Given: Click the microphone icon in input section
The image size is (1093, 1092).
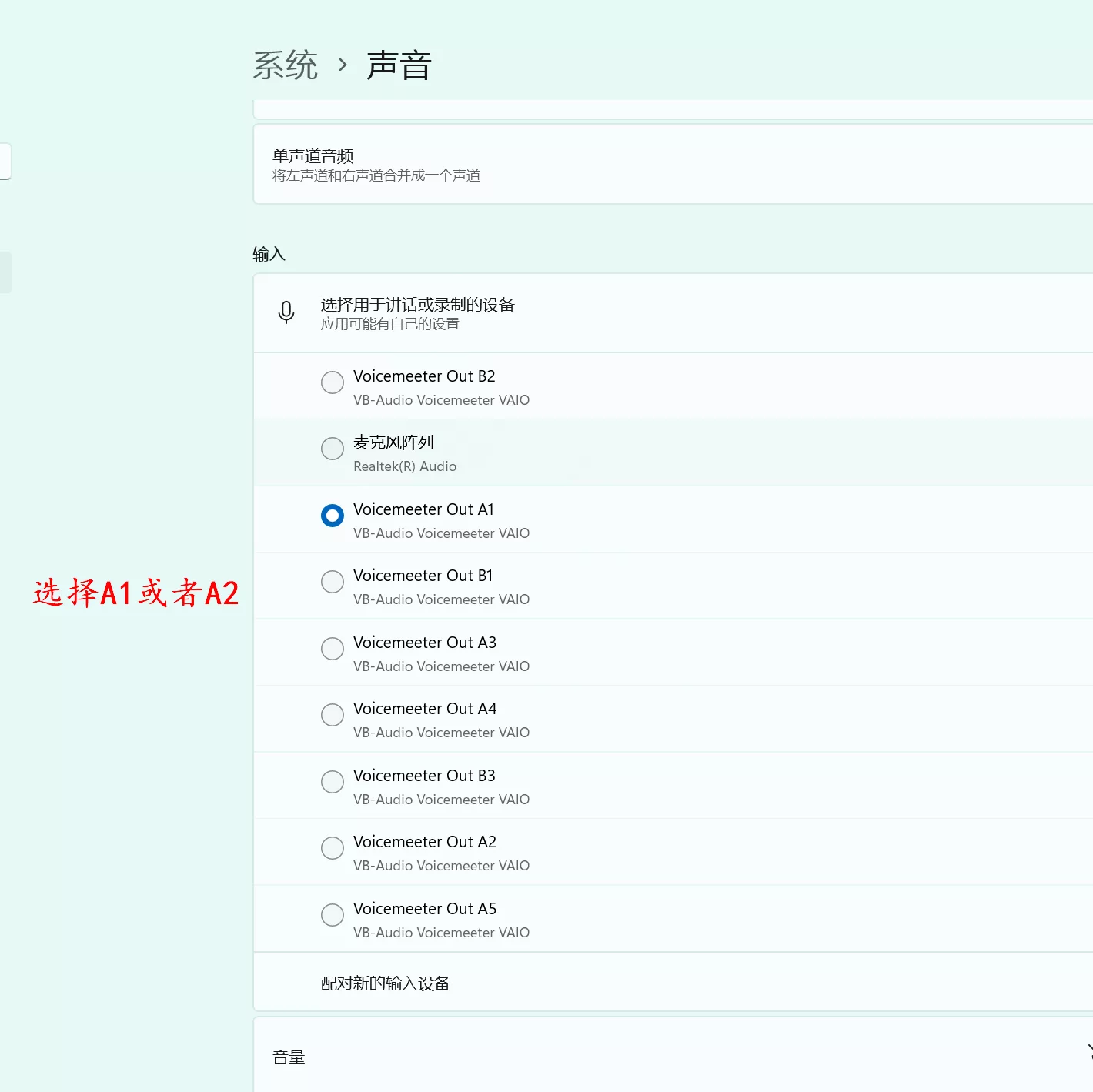Looking at the screenshot, I should pos(286,312).
